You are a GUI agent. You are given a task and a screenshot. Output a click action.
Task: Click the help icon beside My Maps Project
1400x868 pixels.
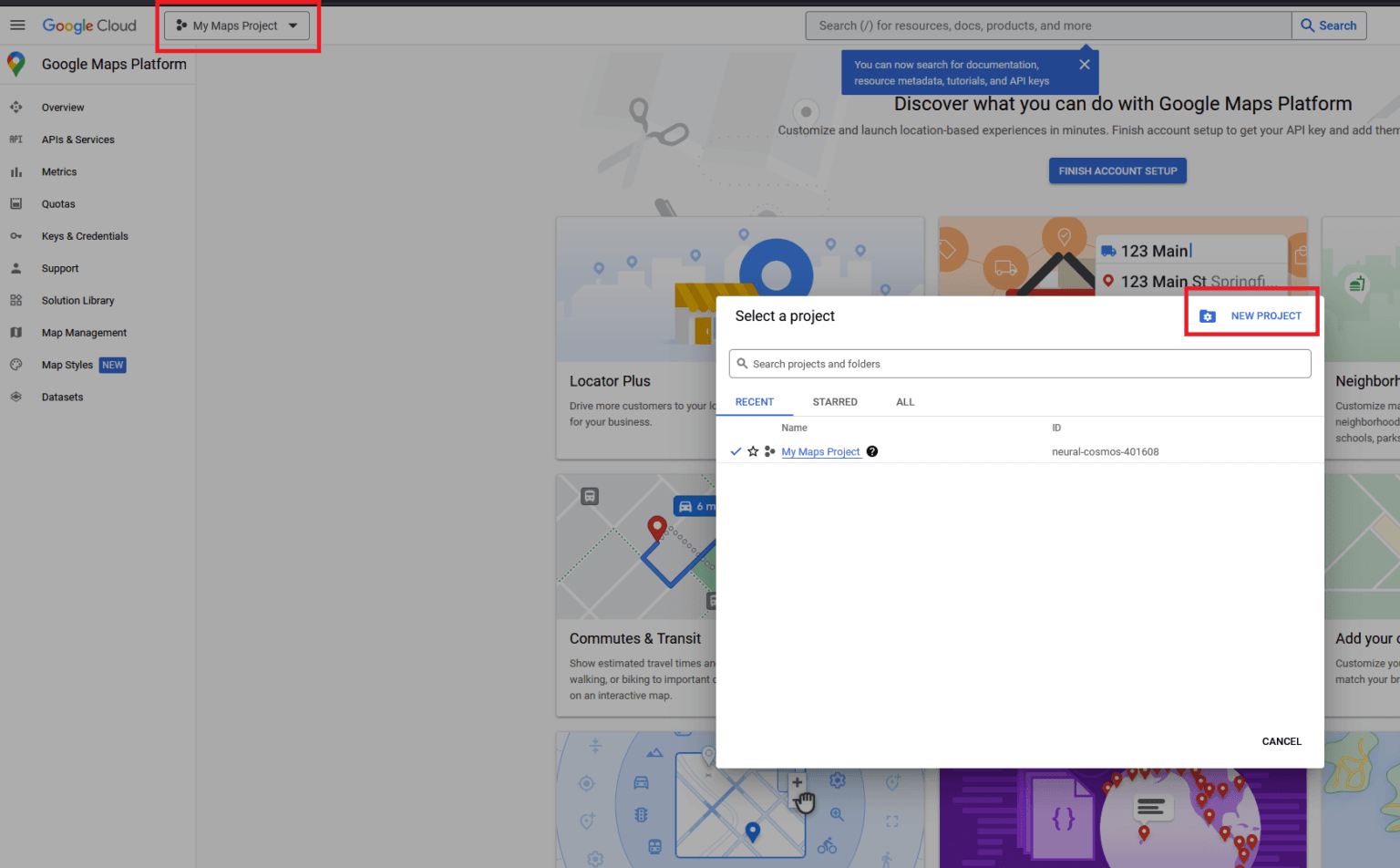pyautogui.click(x=871, y=451)
